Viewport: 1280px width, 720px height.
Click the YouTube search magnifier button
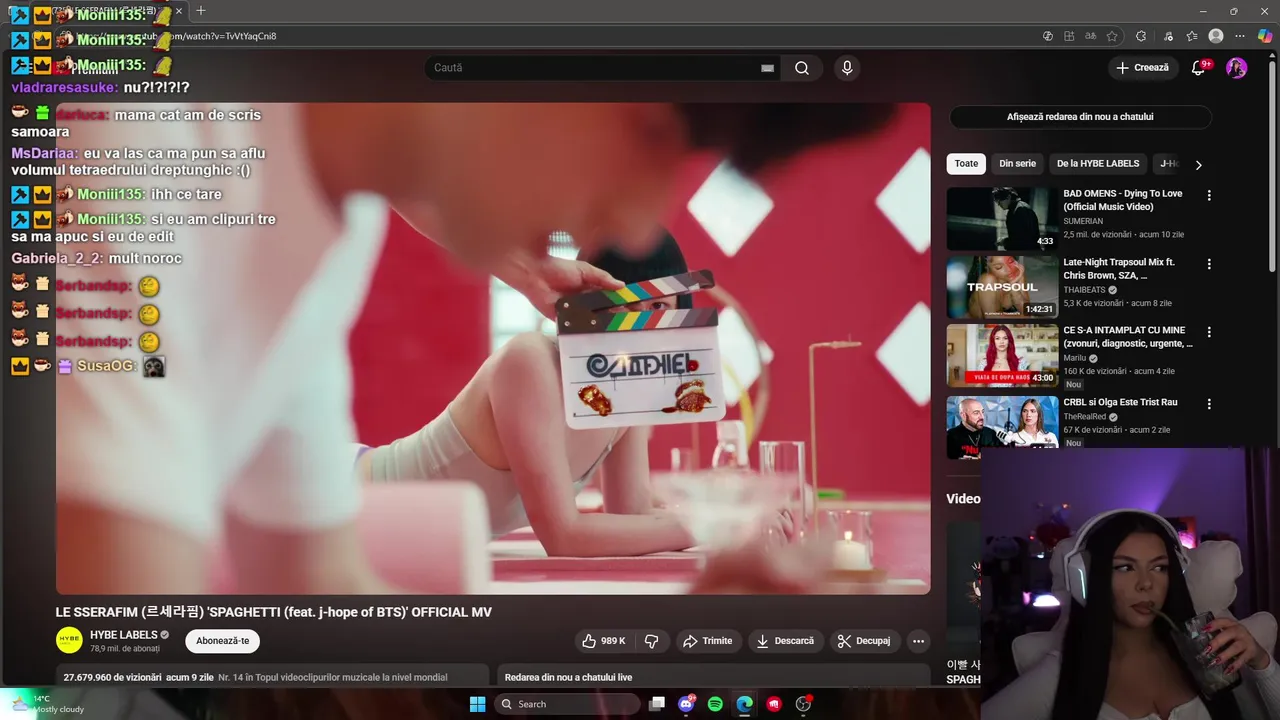click(802, 68)
